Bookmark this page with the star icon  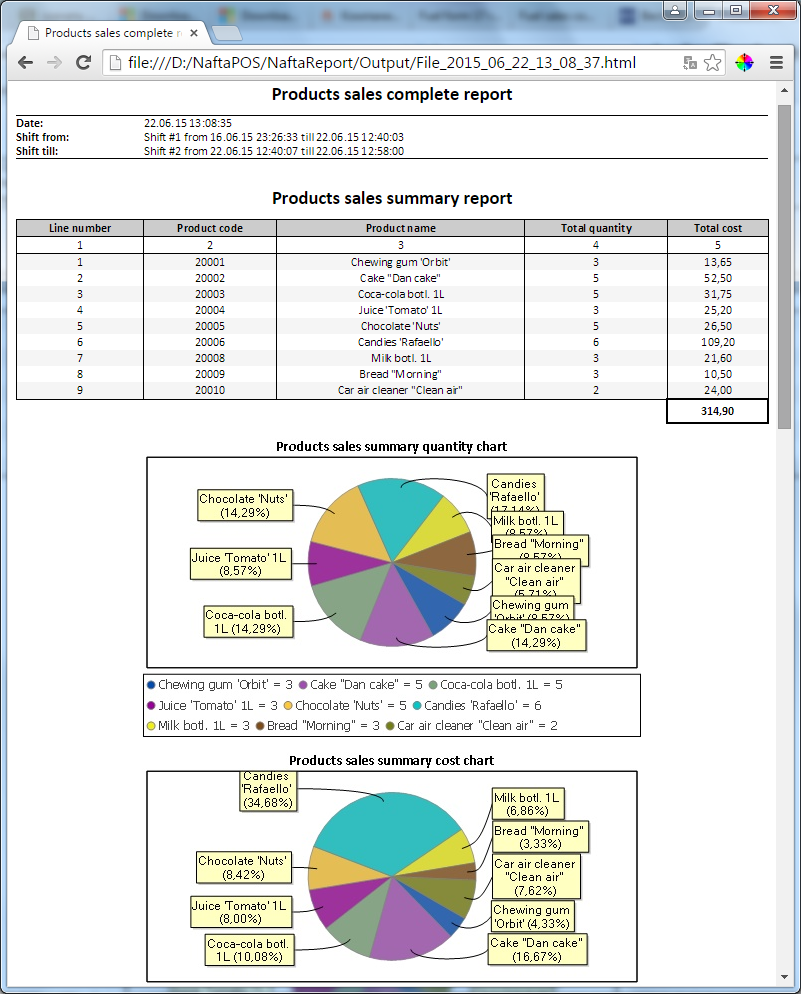coord(712,62)
